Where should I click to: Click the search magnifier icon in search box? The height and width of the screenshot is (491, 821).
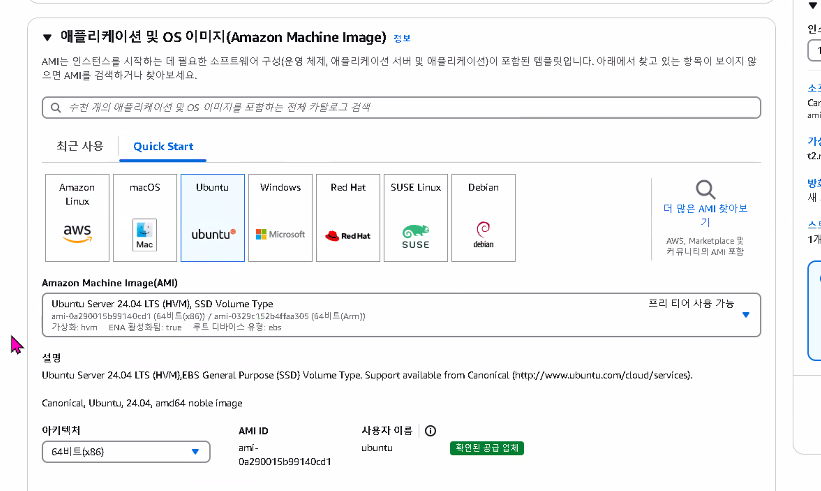pyautogui.click(x=56, y=108)
